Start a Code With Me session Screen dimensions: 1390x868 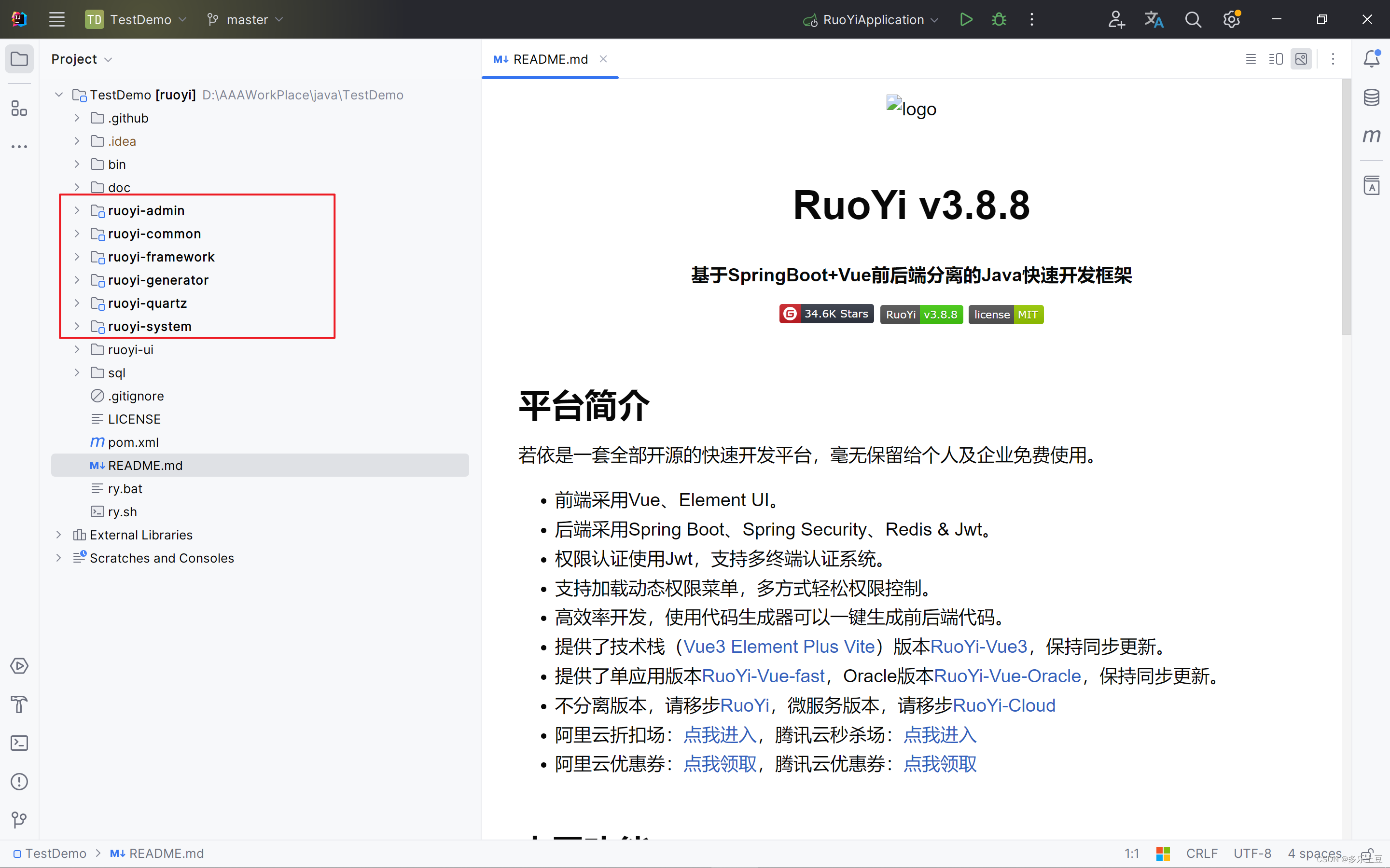click(x=1117, y=19)
